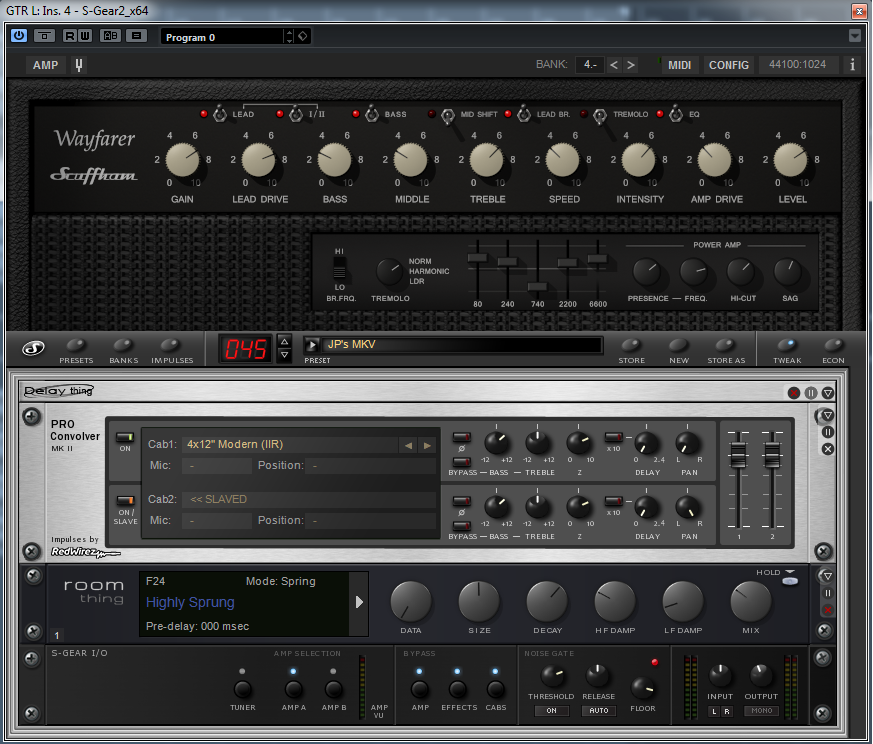Toggle Cab2 ON/SLAVE switch
Screen dimensions: 873x744
(x=125, y=501)
